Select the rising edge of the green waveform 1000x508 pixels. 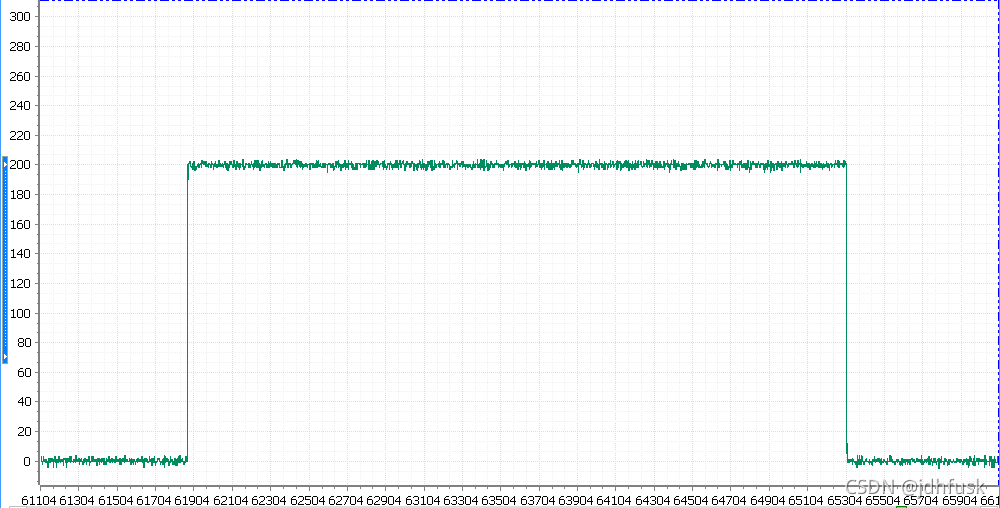[x=188, y=312]
